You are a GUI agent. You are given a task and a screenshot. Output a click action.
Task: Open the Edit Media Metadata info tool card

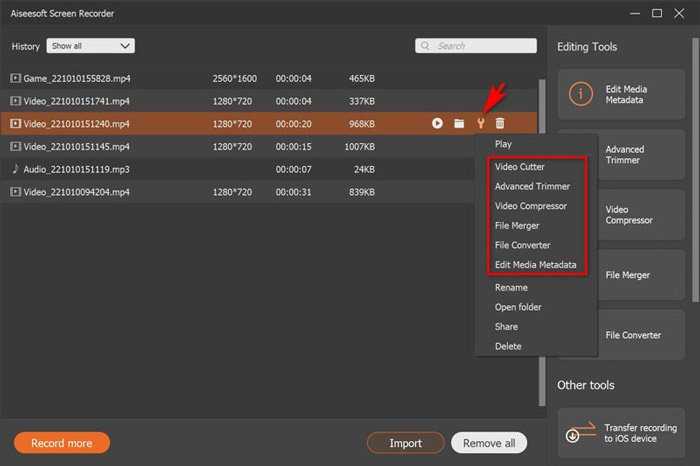click(621, 94)
